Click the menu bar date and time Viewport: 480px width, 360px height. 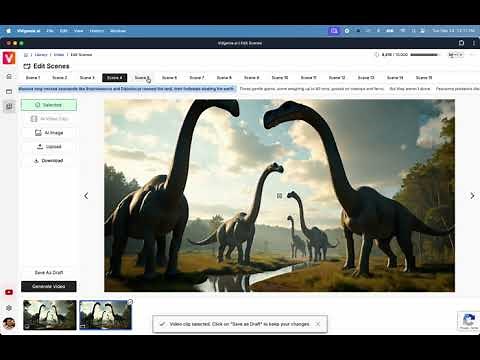(453, 31)
